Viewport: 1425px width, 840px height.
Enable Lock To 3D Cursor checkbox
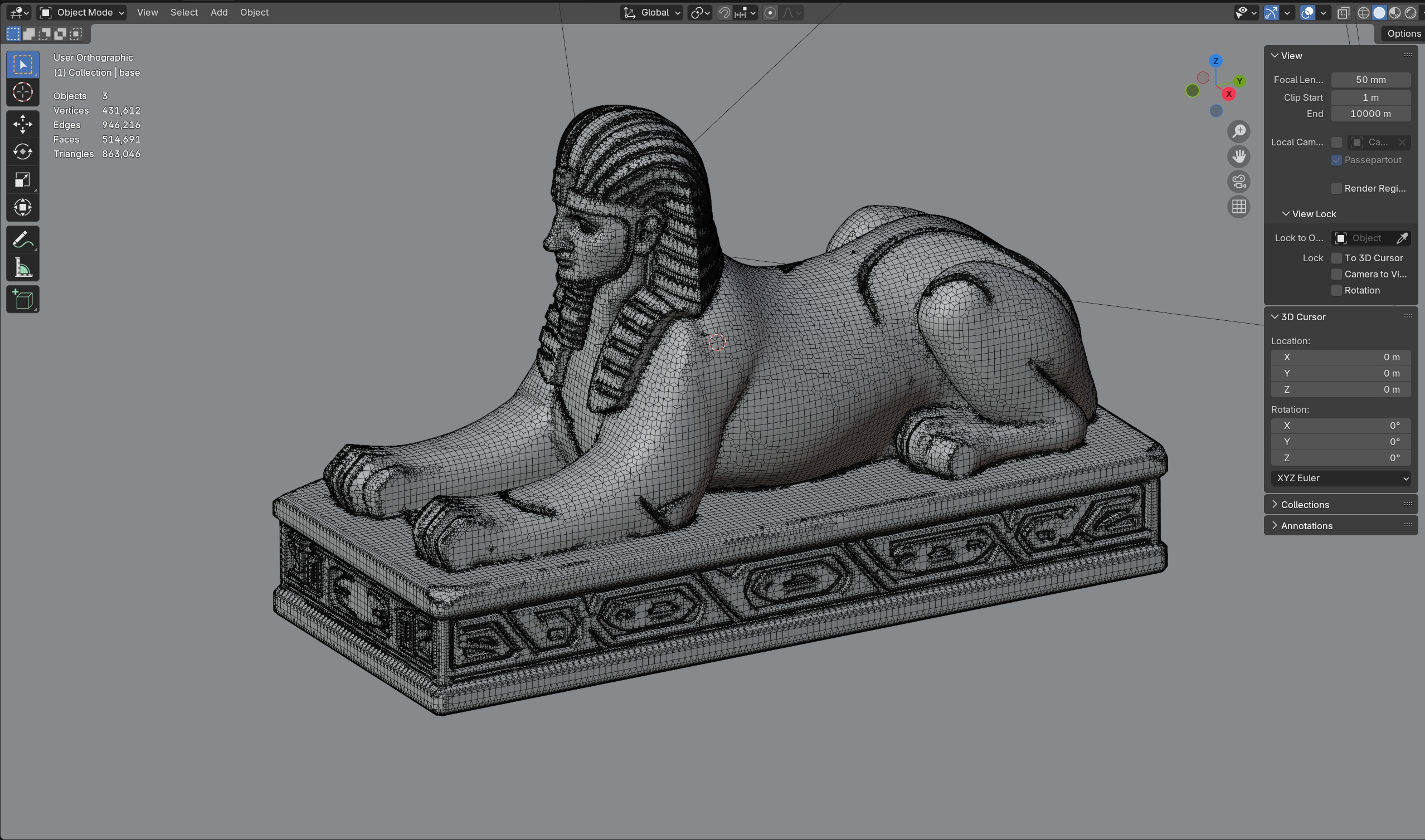pyautogui.click(x=1337, y=258)
